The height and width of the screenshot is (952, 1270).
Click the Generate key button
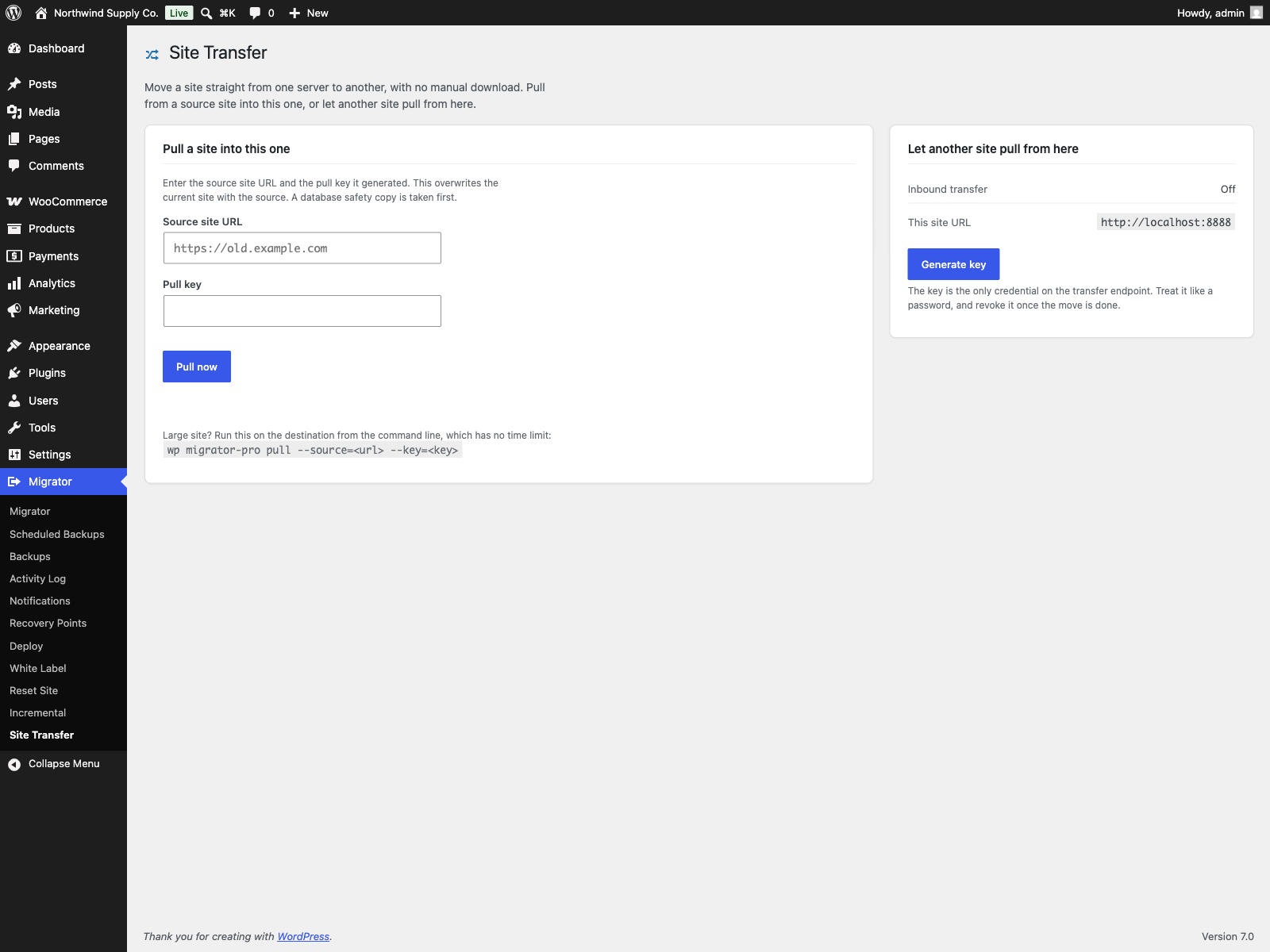point(953,264)
